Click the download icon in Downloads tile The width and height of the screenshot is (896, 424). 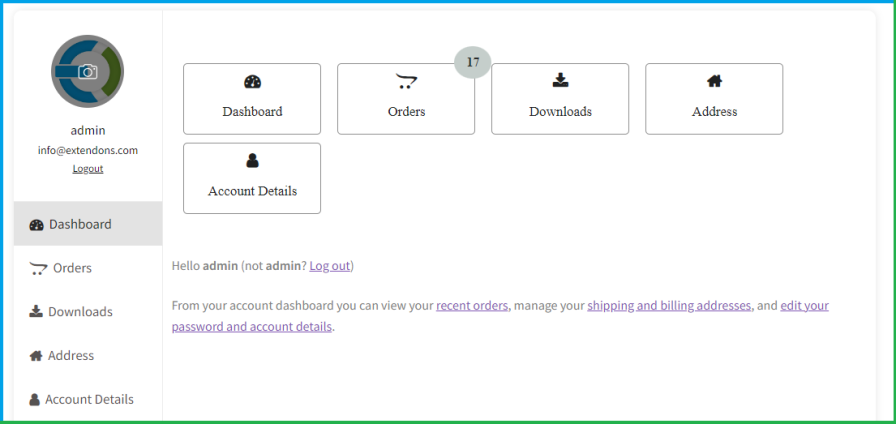(x=560, y=81)
